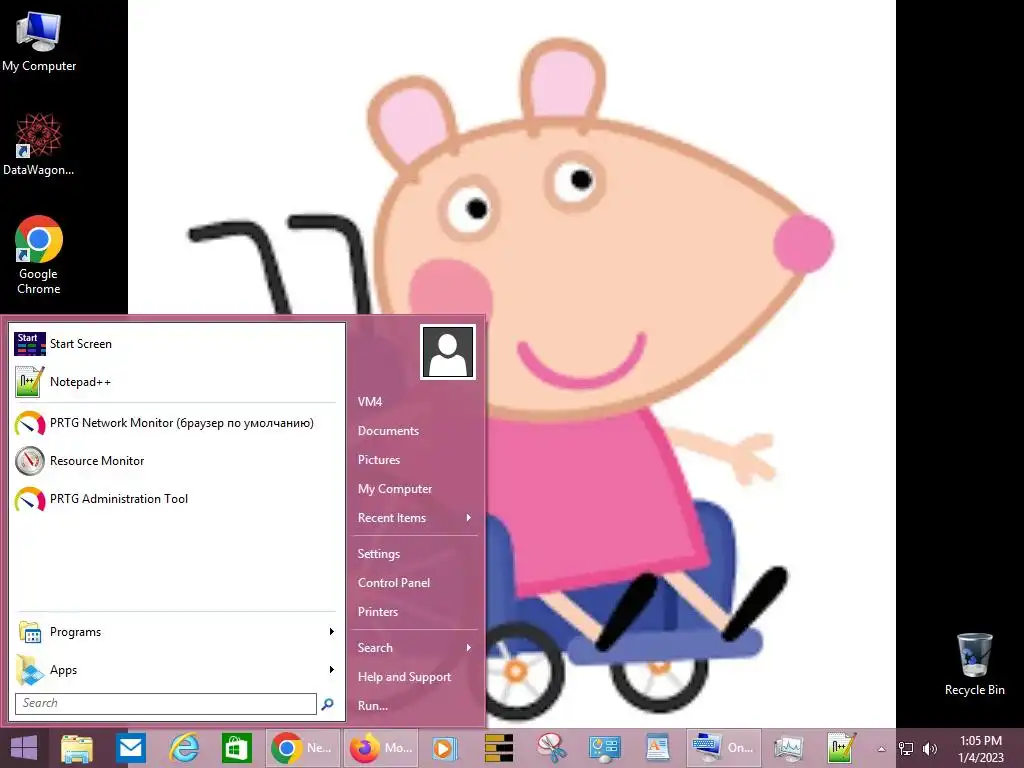Focus the start menu Search box
The image size is (1024, 768).
pyautogui.click(x=166, y=704)
